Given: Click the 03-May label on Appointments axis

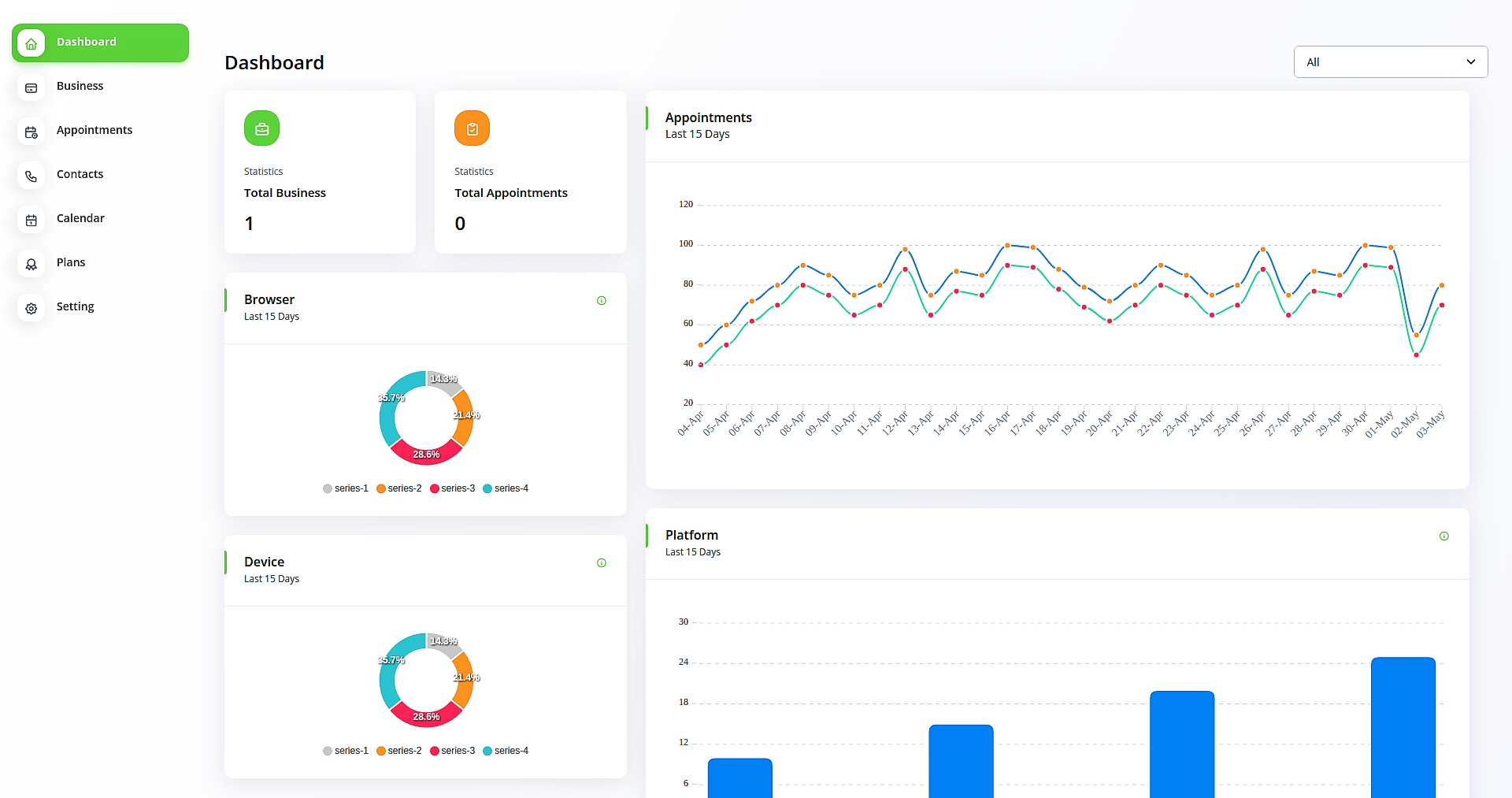Looking at the screenshot, I should point(1431,424).
